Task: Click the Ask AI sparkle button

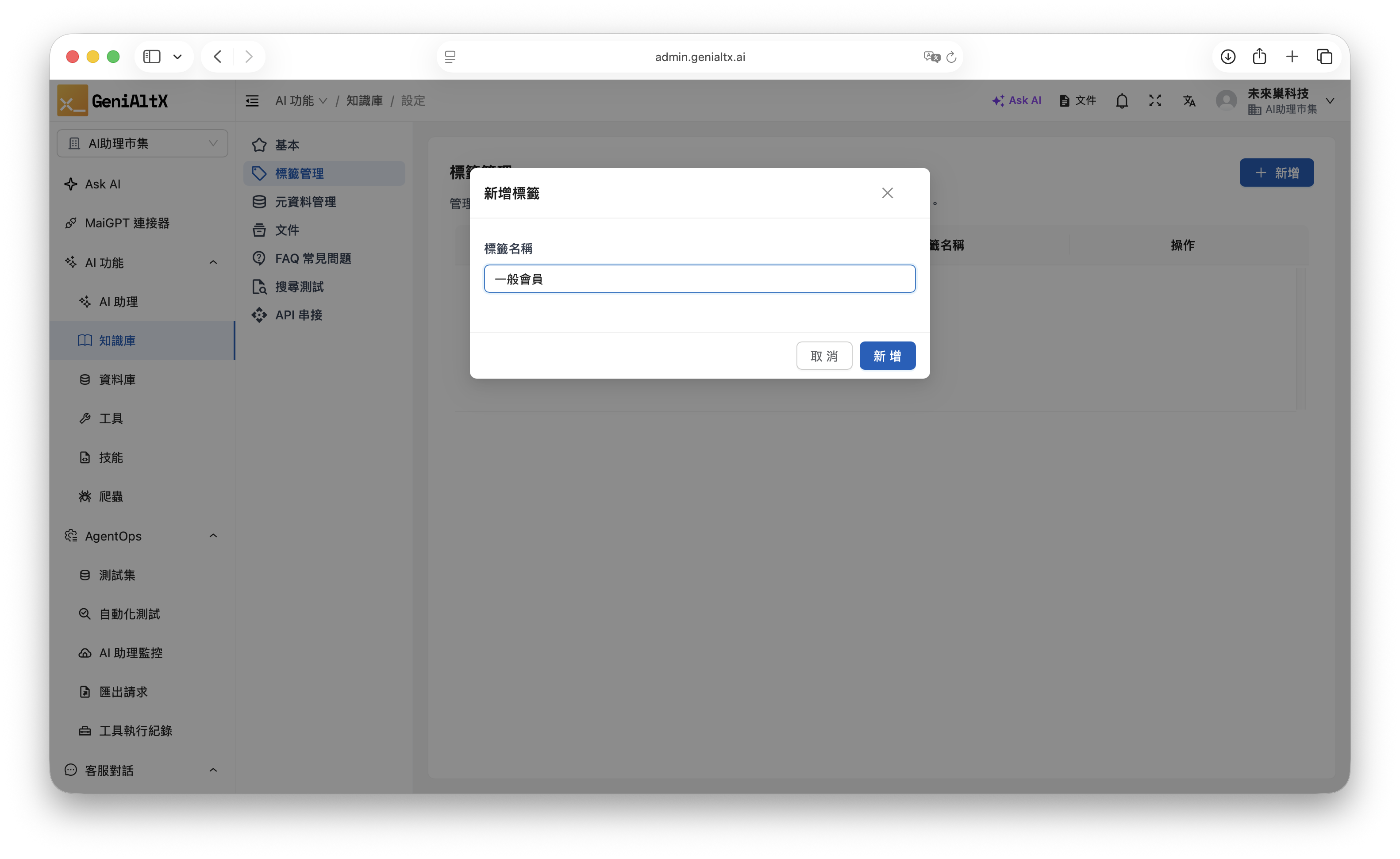Action: 1016,100
